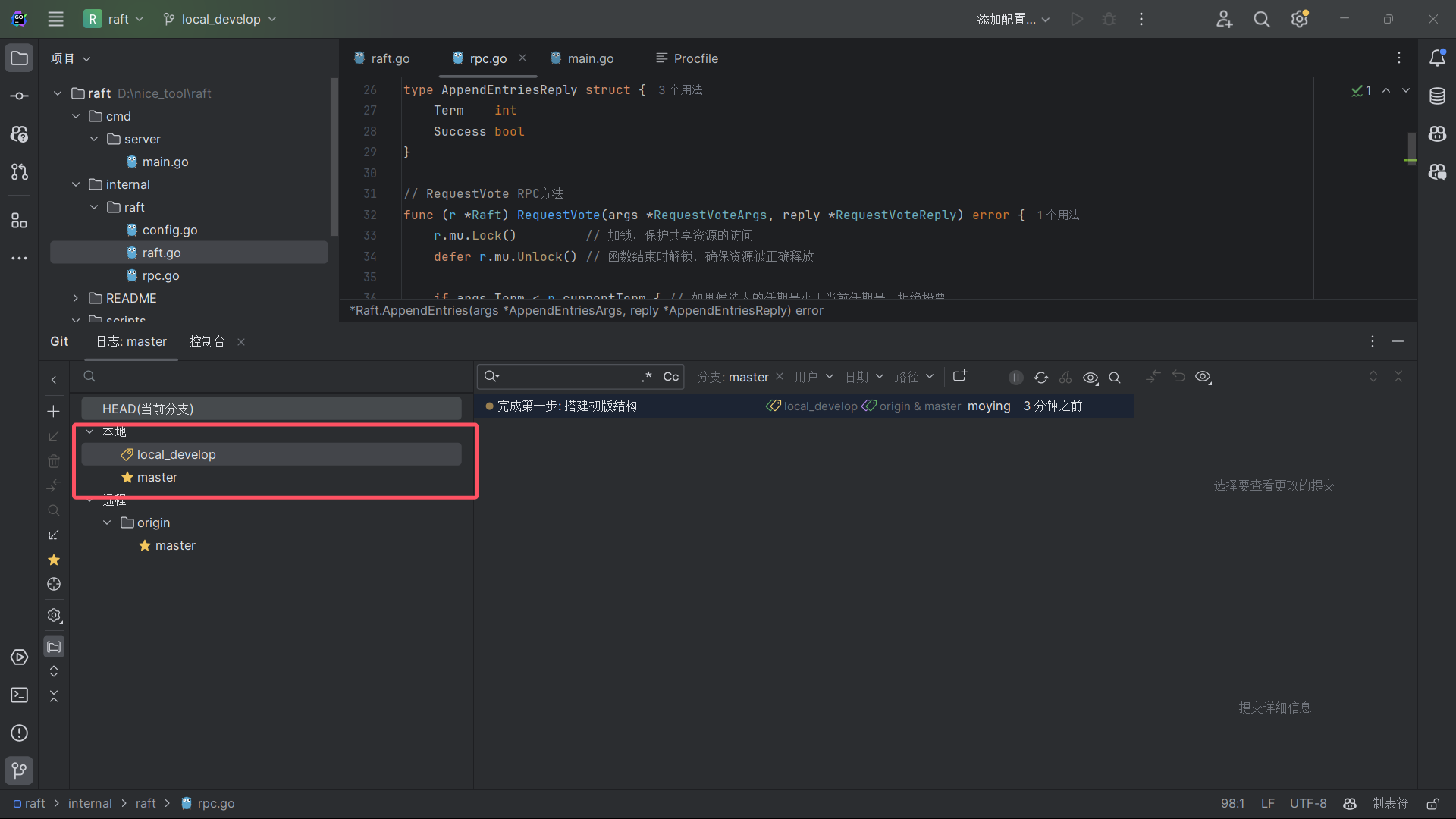
Task: Open the Services tool window icon
Action: [x=20, y=657]
